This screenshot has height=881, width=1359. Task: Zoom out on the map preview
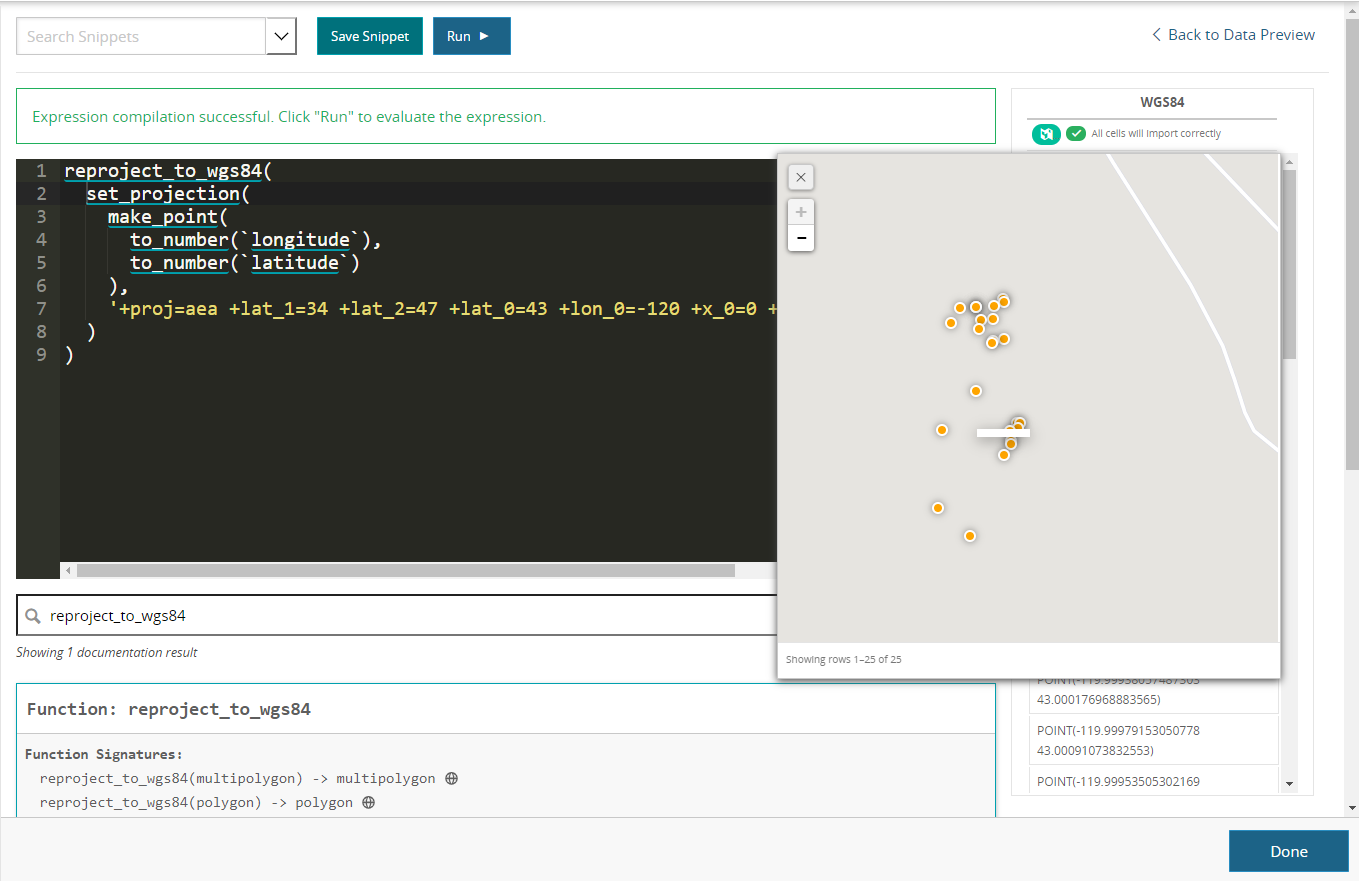[x=800, y=238]
